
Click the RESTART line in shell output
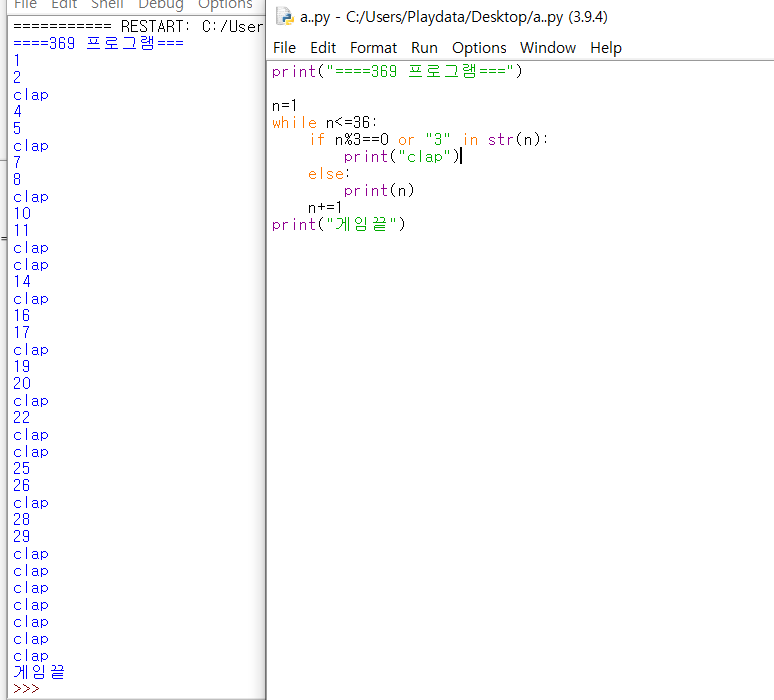(x=138, y=26)
